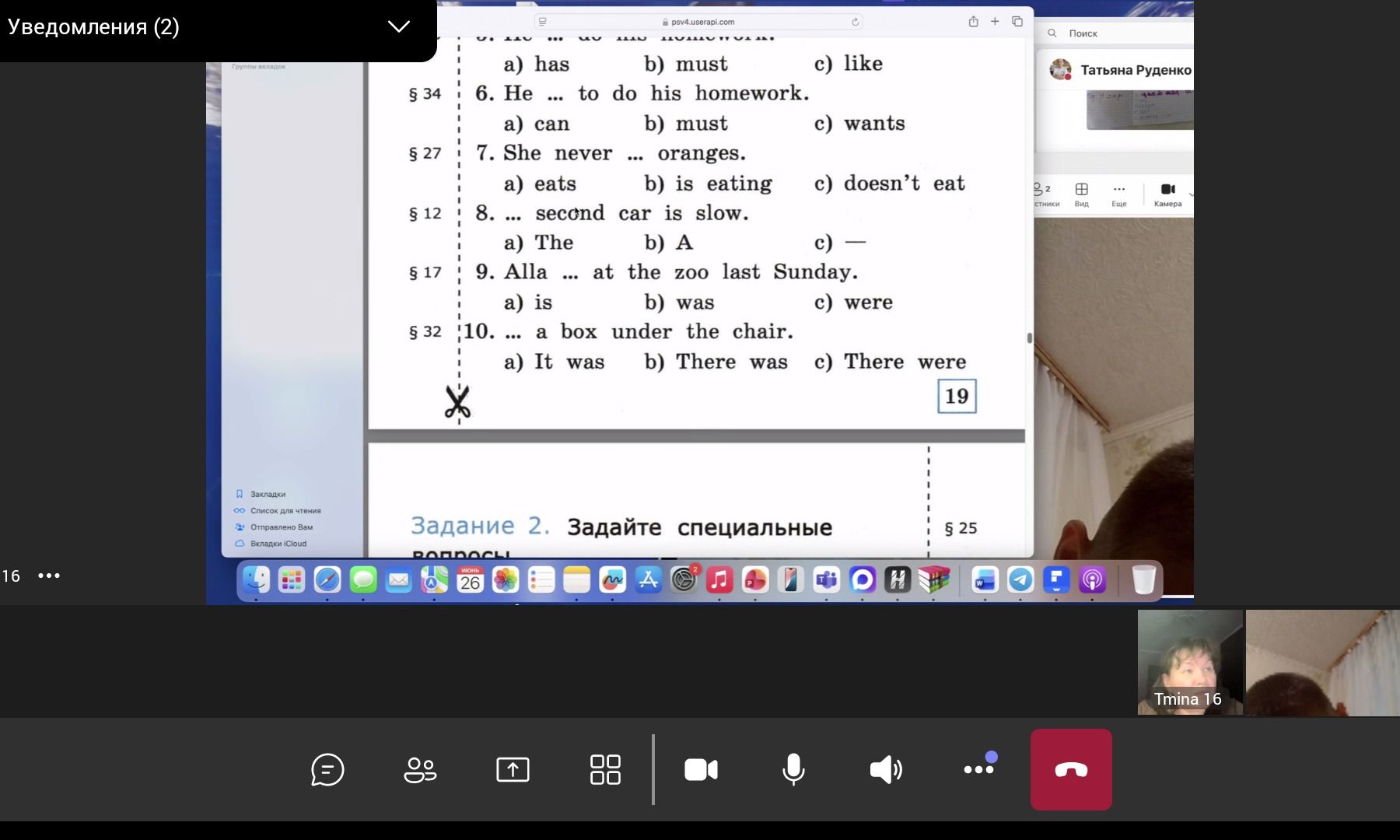Expand the Уведомления (2) notifications dropdown
The height and width of the screenshot is (840, 1400).
399,26
